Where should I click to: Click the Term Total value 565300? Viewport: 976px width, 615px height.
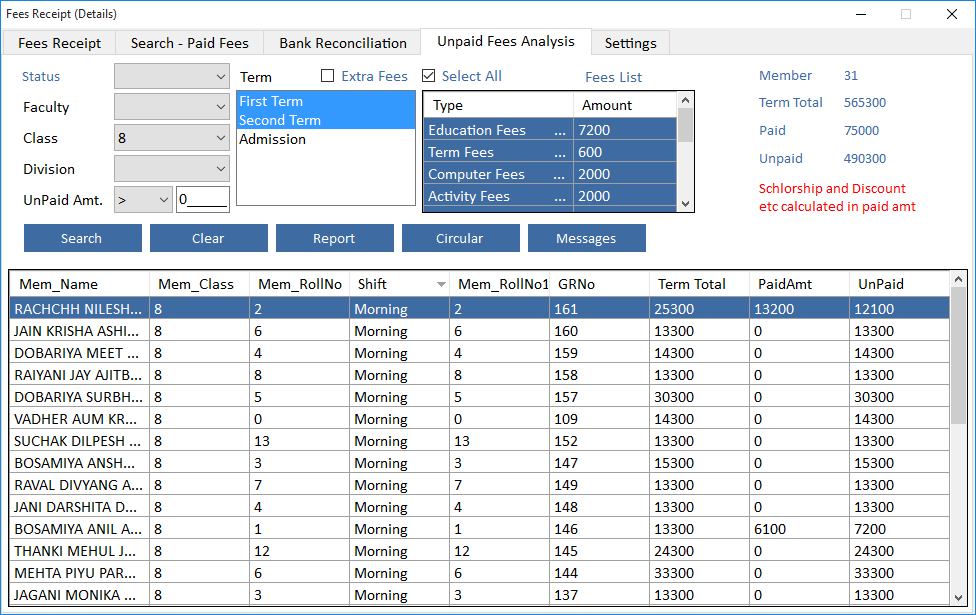865,103
